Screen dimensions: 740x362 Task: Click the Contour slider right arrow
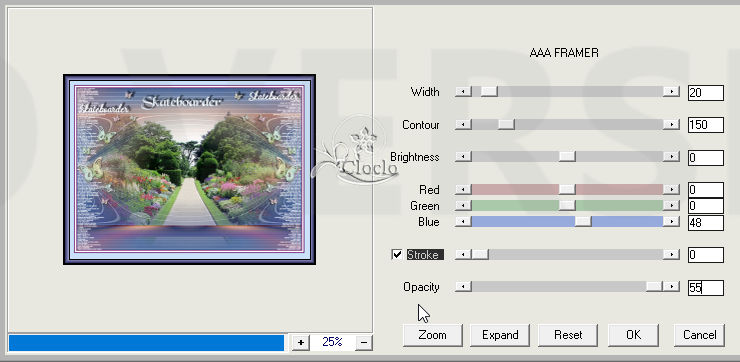pos(671,125)
